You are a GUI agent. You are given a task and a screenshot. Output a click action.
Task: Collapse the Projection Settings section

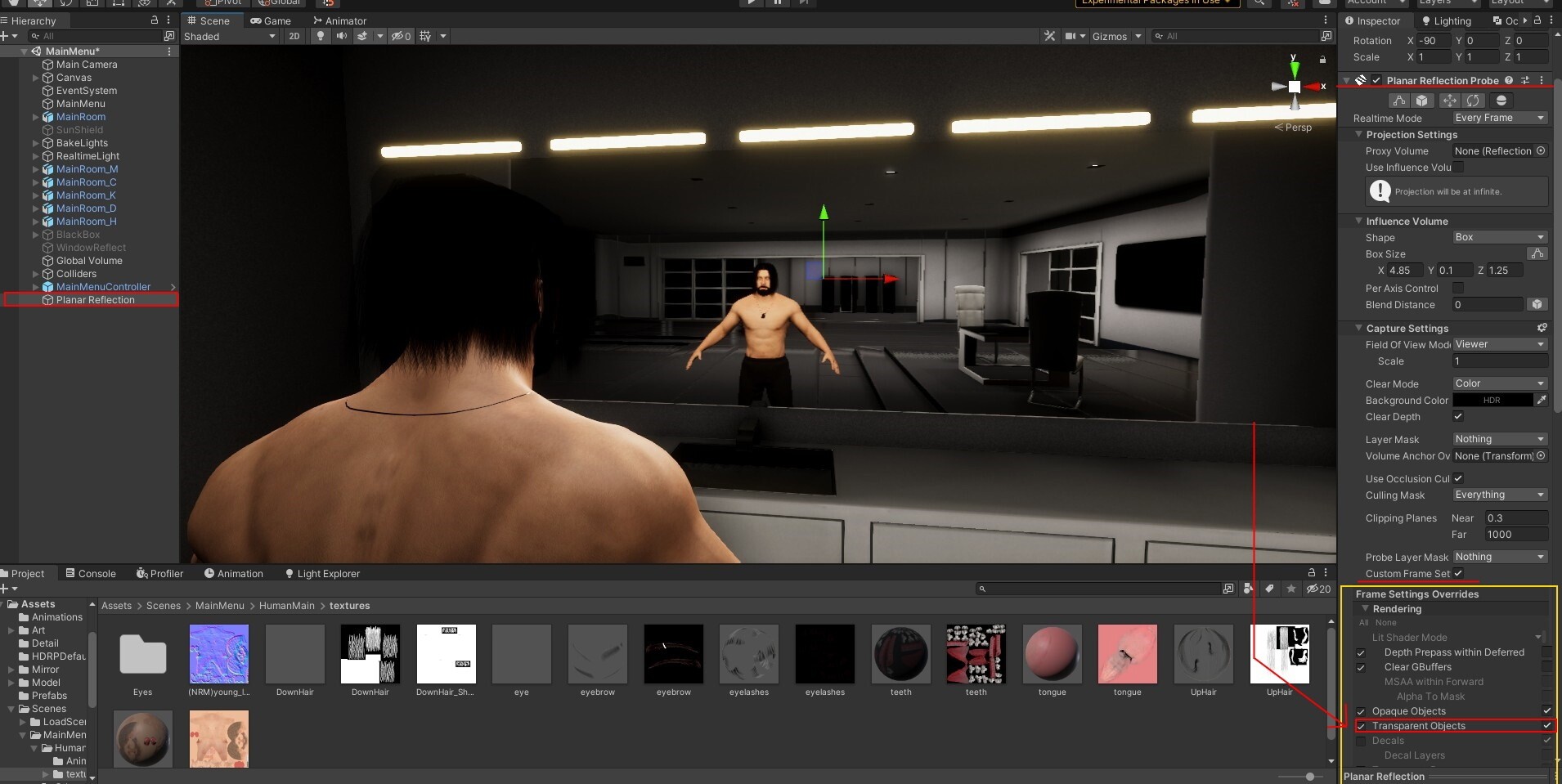pos(1359,135)
